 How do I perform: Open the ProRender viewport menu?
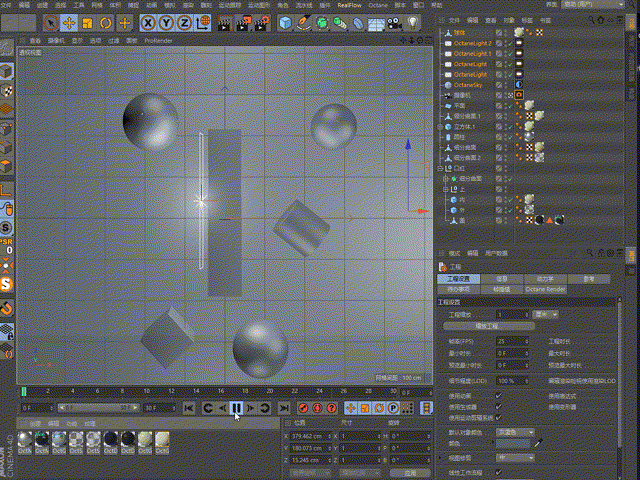(x=158, y=41)
